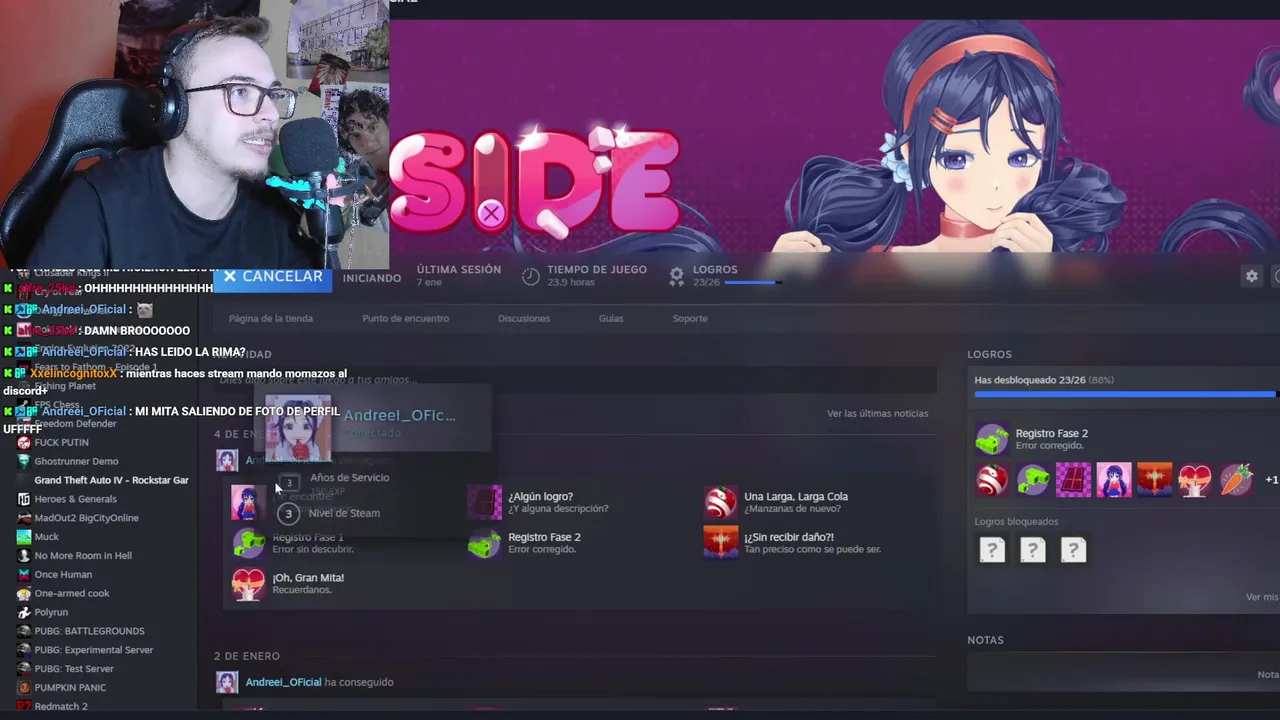Click the Logros icon in header
1280x720 pixels.
[x=677, y=276]
